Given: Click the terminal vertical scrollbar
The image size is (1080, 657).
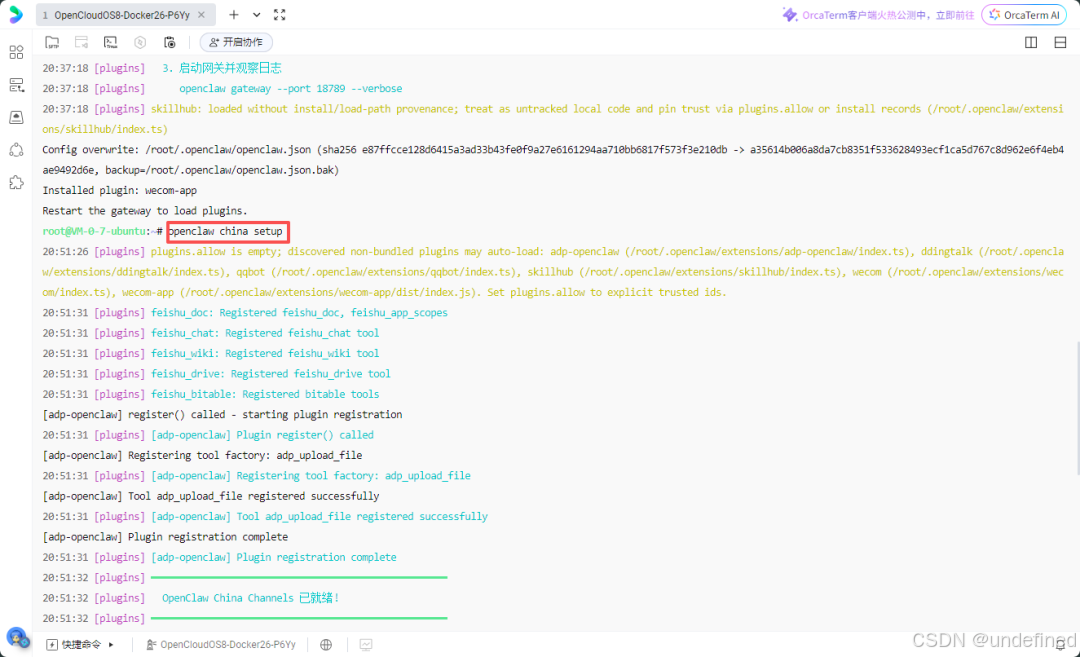Looking at the screenshot, I should [x=1077, y=406].
